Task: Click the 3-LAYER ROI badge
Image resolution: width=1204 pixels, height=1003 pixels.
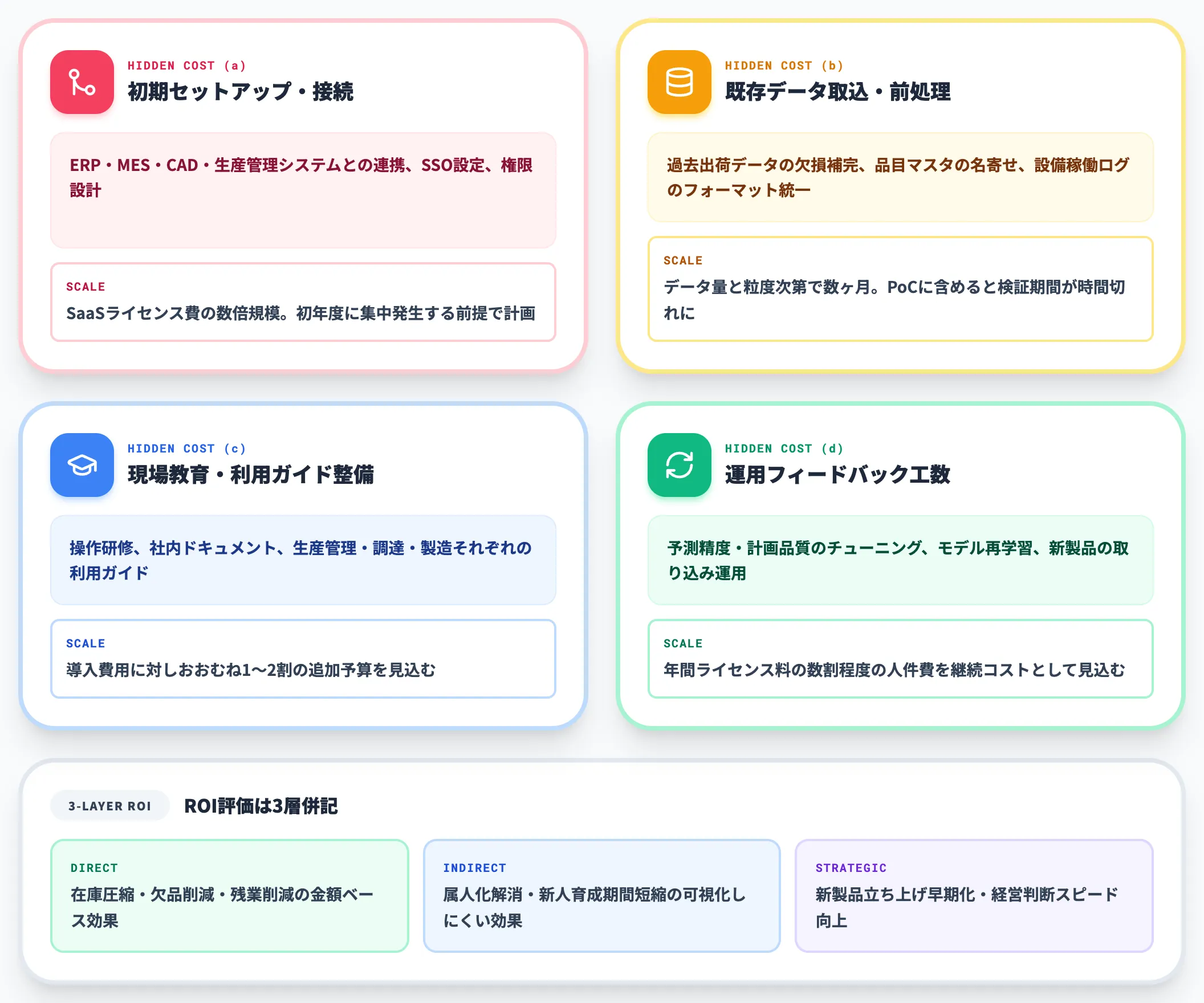Action: tap(109, 806)
